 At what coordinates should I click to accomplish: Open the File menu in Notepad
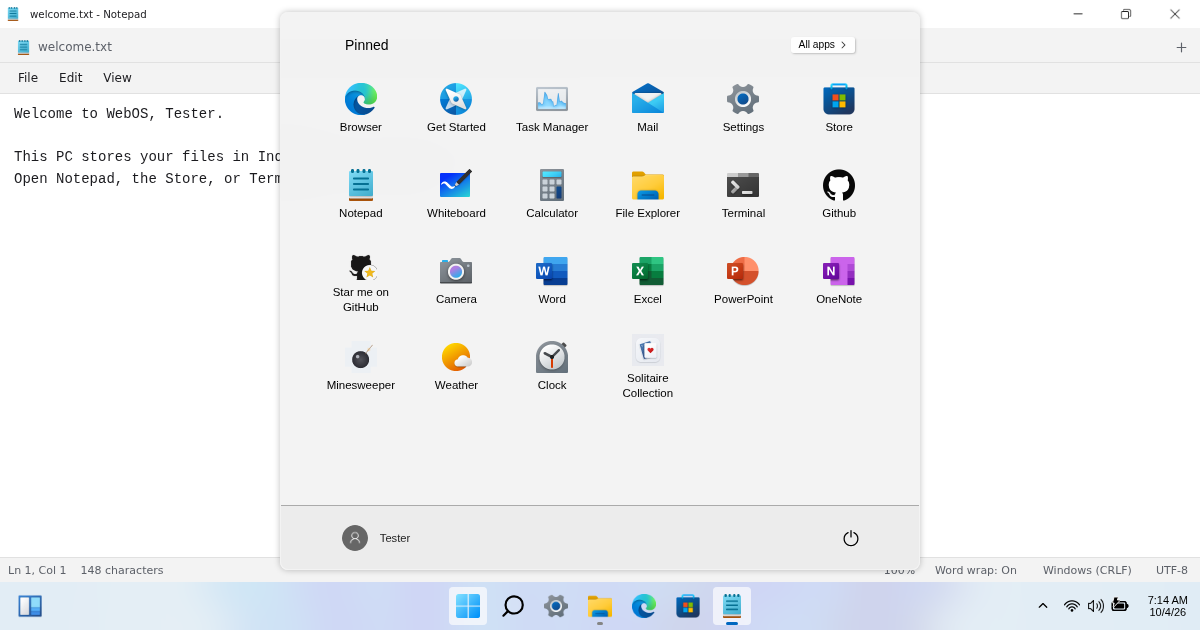(28, 78)
